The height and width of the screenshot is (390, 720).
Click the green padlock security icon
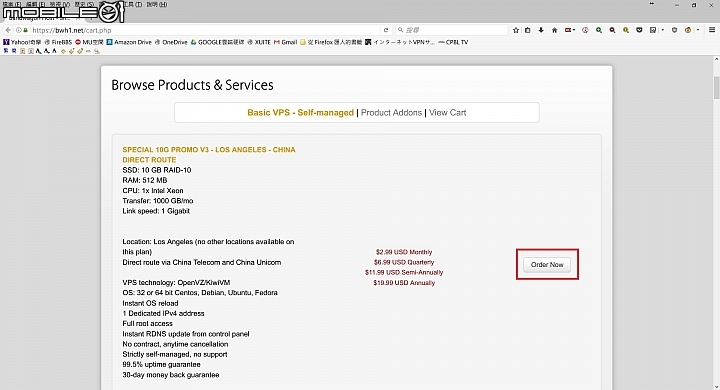click(x=26, y=30)
